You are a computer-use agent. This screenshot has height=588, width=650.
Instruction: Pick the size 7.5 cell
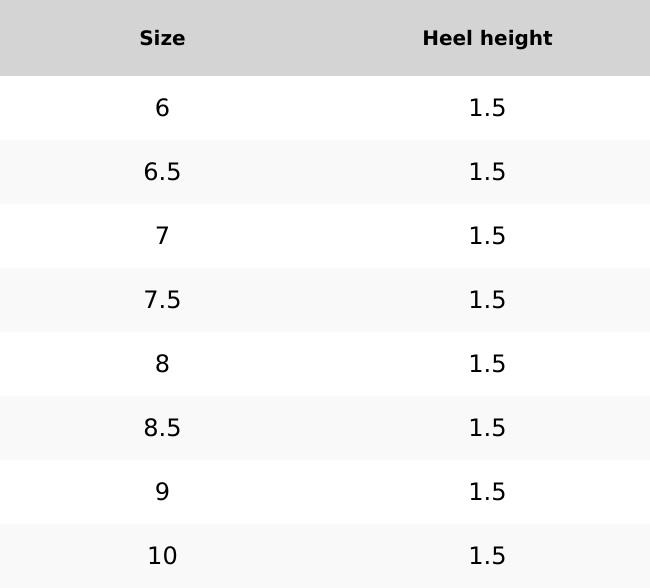click(162, 300)
